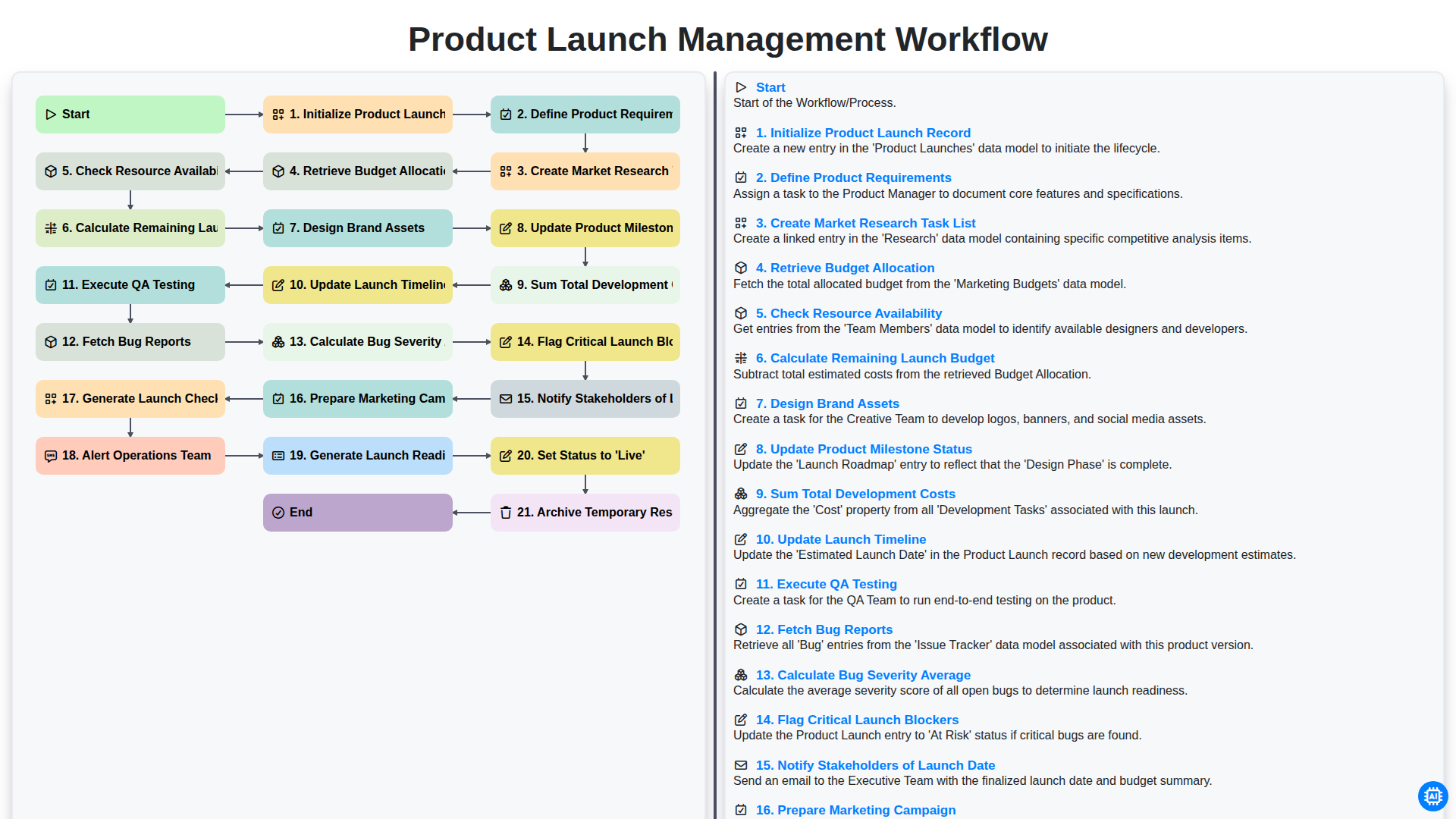Viewport: 1456px width, 819px height.
Task: Click the vertical divider handle between panels
Action: click(715, 445)
